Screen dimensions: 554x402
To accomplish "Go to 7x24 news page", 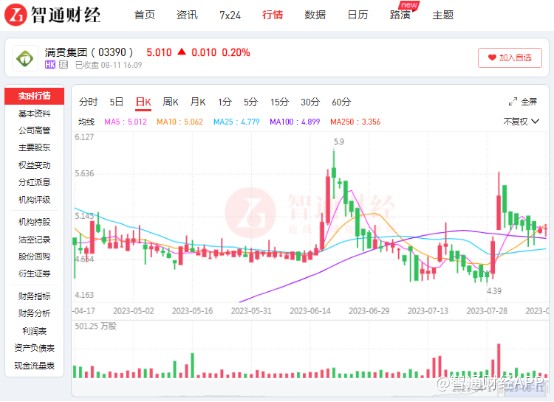I will tap(230, 15).
